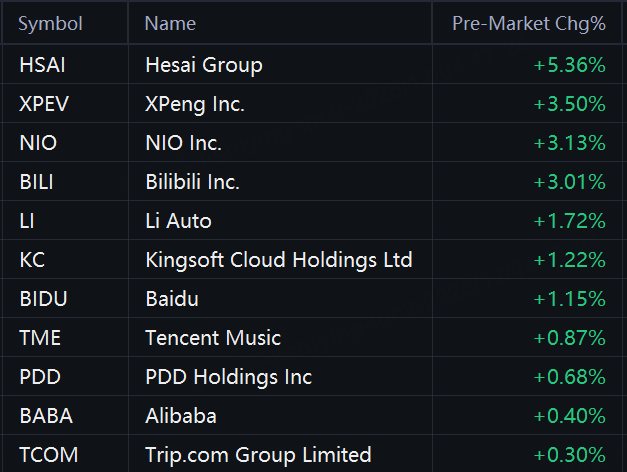627x472 pixels.
Task: Open Kingsoft Cloud Holdings Ltd
Action: tap(278, 260)
